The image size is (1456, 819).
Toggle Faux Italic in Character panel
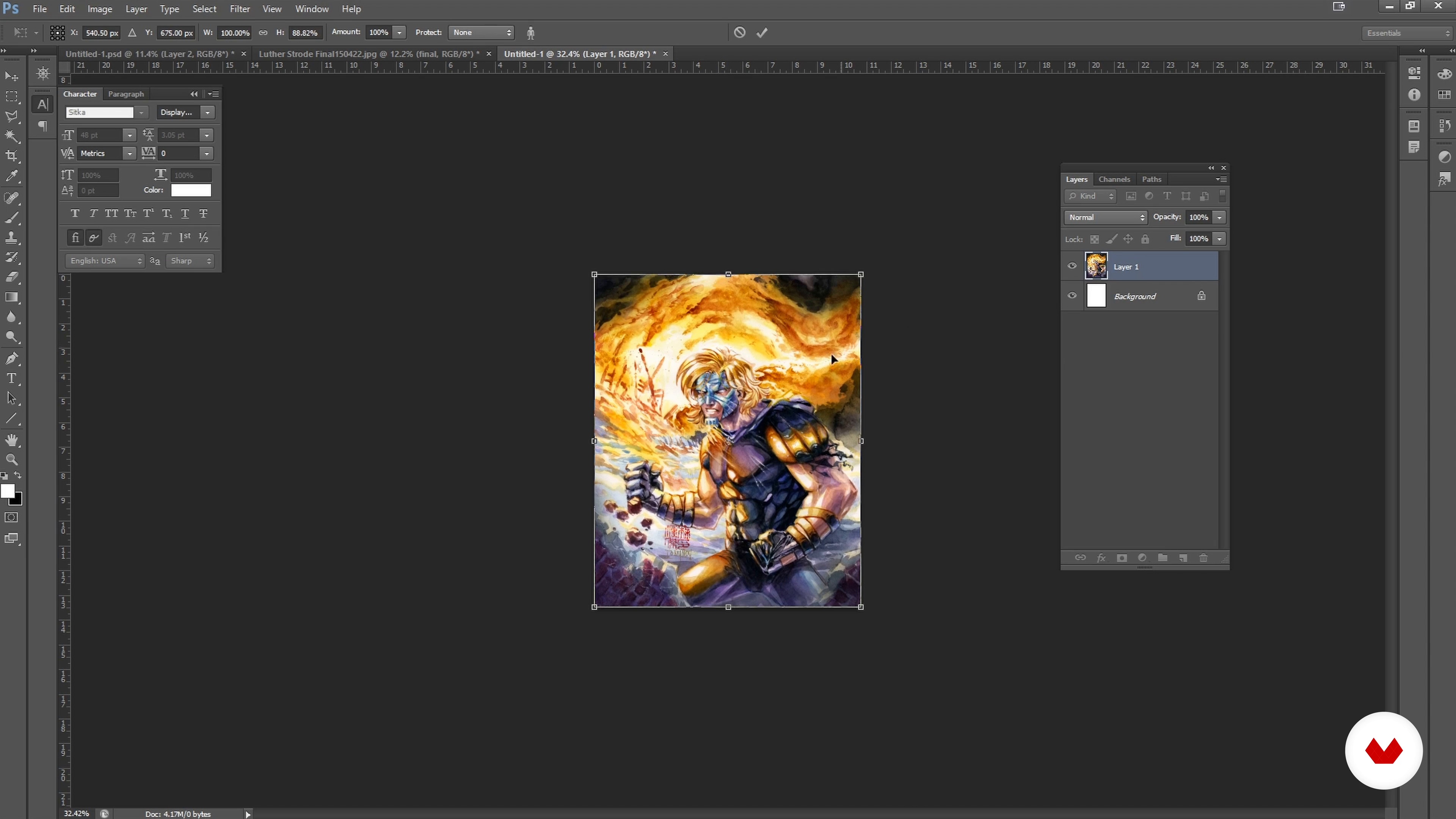coord(93,213)
